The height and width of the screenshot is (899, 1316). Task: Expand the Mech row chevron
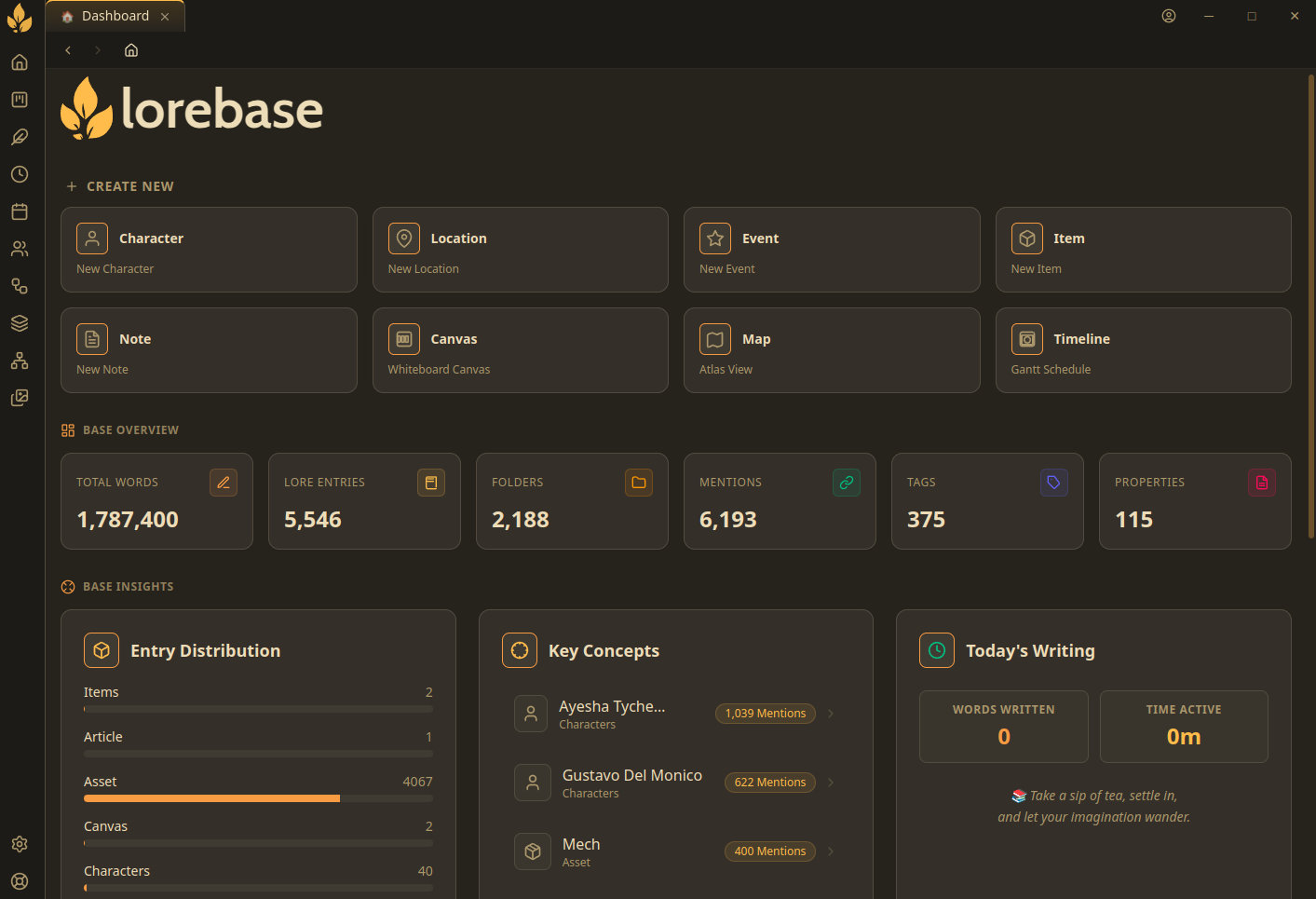pos(831,851)
